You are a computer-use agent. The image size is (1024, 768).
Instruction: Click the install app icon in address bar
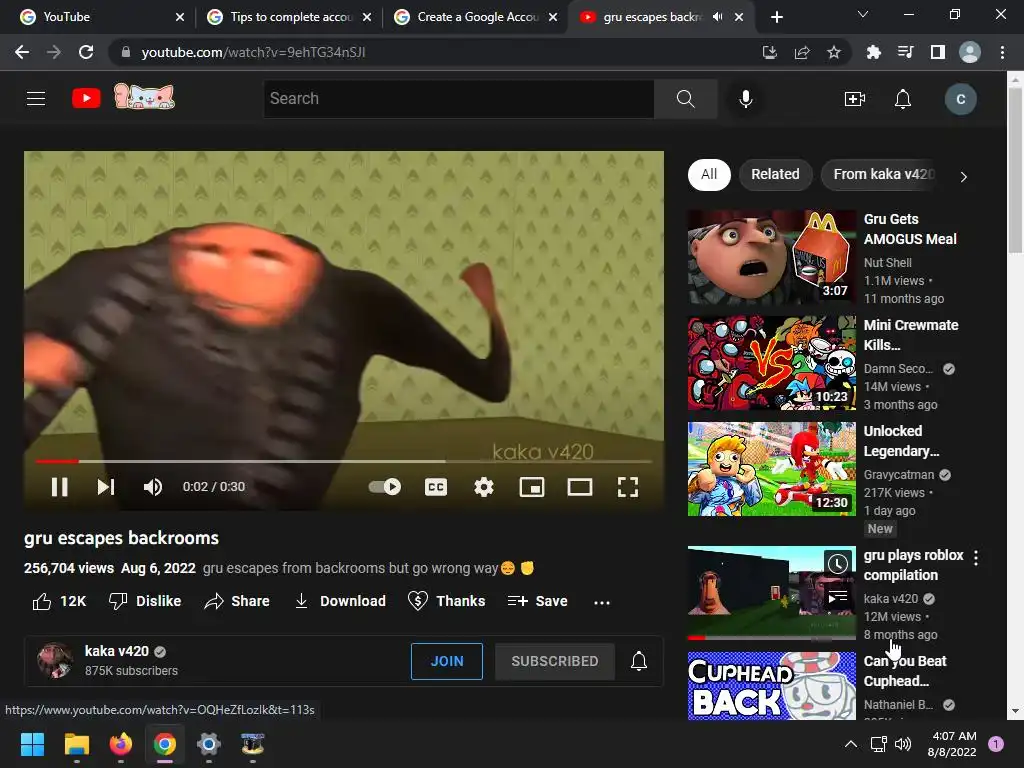pos(769,52)
